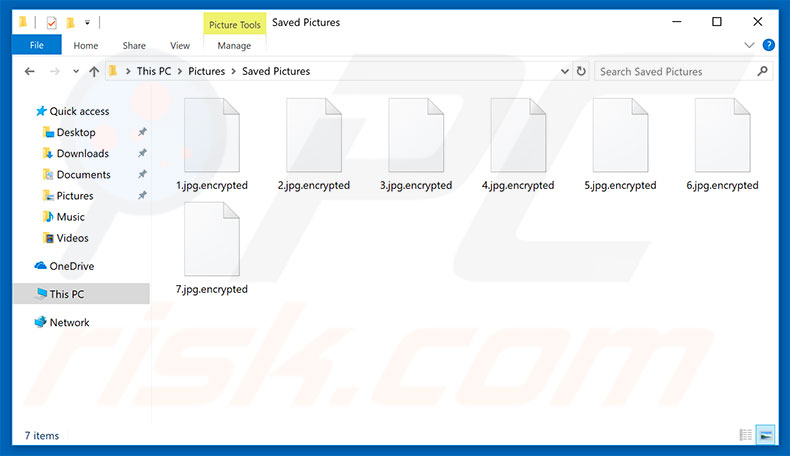Open the recent locations dropdown arrow

click(76, 72)
